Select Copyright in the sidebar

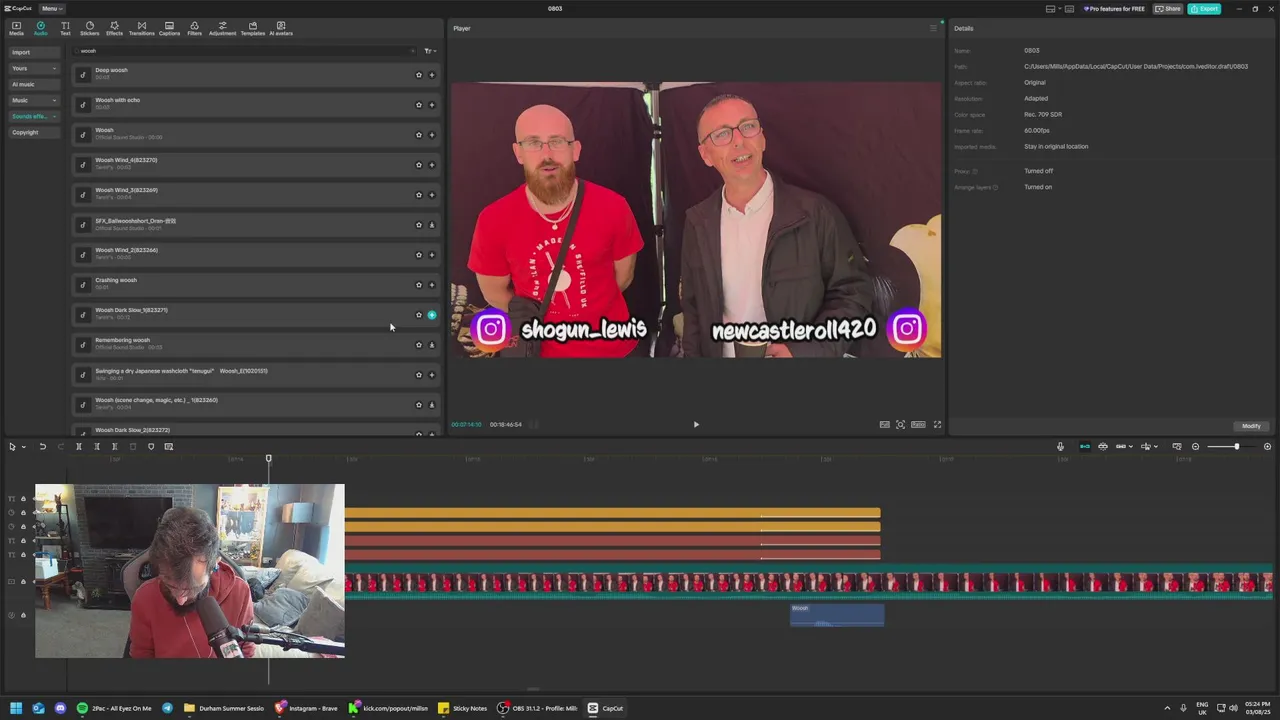[x=34, y=132]
